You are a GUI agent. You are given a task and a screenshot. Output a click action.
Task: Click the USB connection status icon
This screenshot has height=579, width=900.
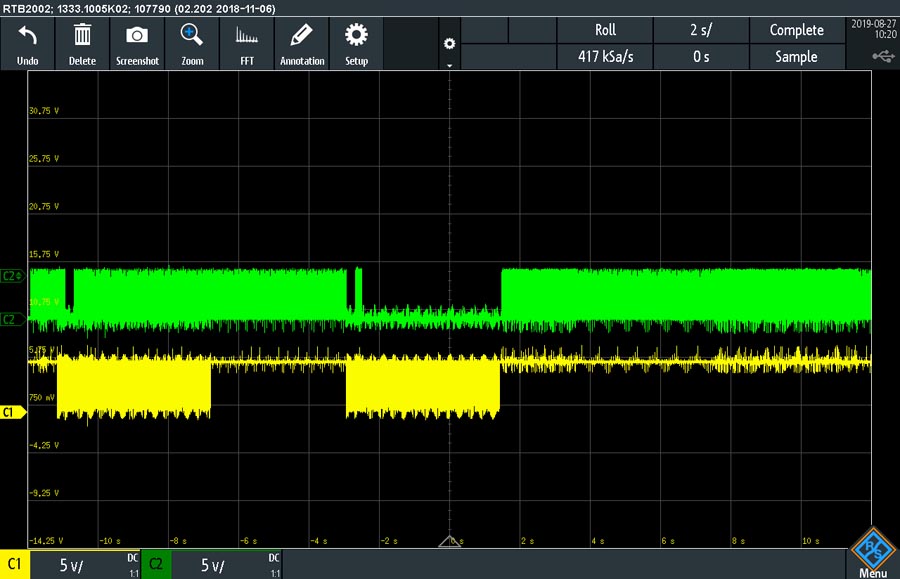(x=883, y=56)
